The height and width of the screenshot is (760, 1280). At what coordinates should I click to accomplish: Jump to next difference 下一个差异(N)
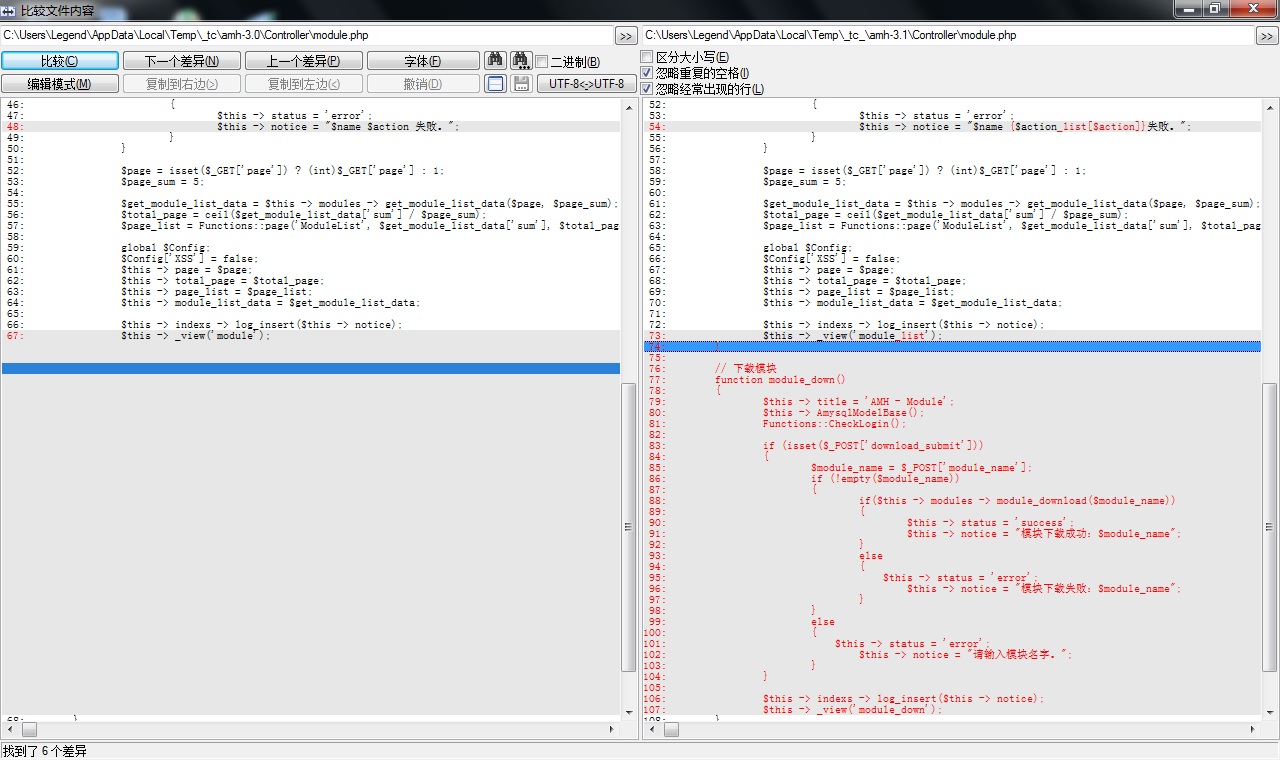(182, 61)
